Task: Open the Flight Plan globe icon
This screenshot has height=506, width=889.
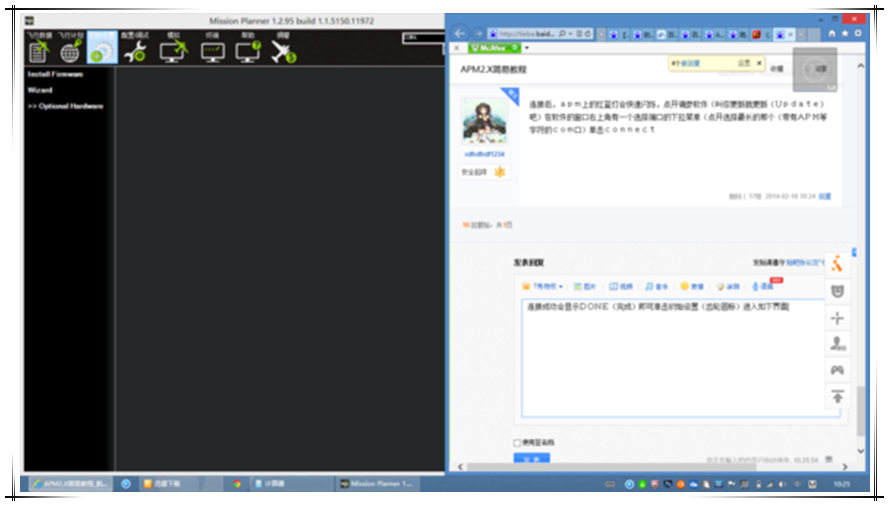Action: point(70,50)
